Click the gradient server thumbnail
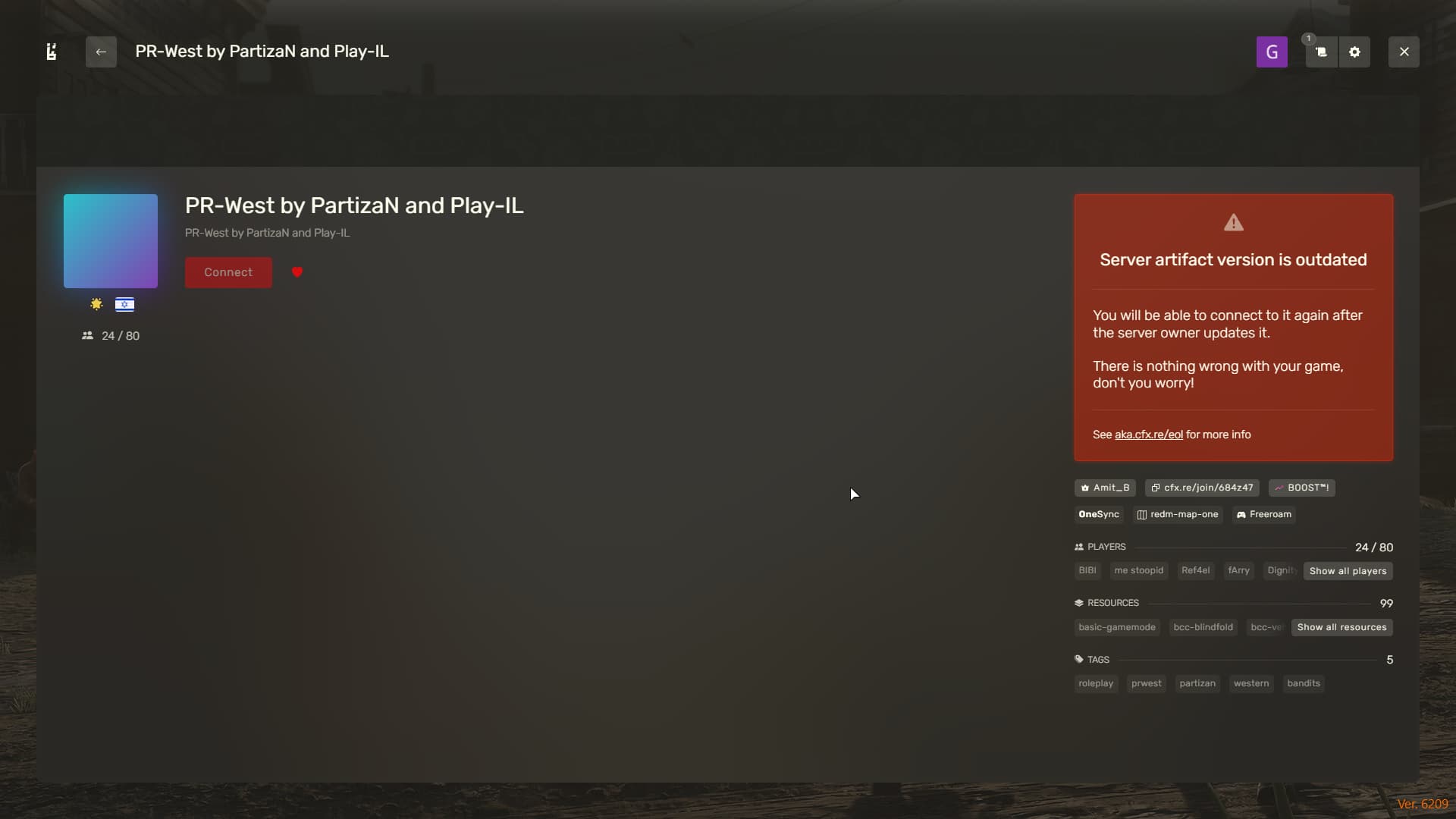The image size is (1456, 819). coord(111,241)
